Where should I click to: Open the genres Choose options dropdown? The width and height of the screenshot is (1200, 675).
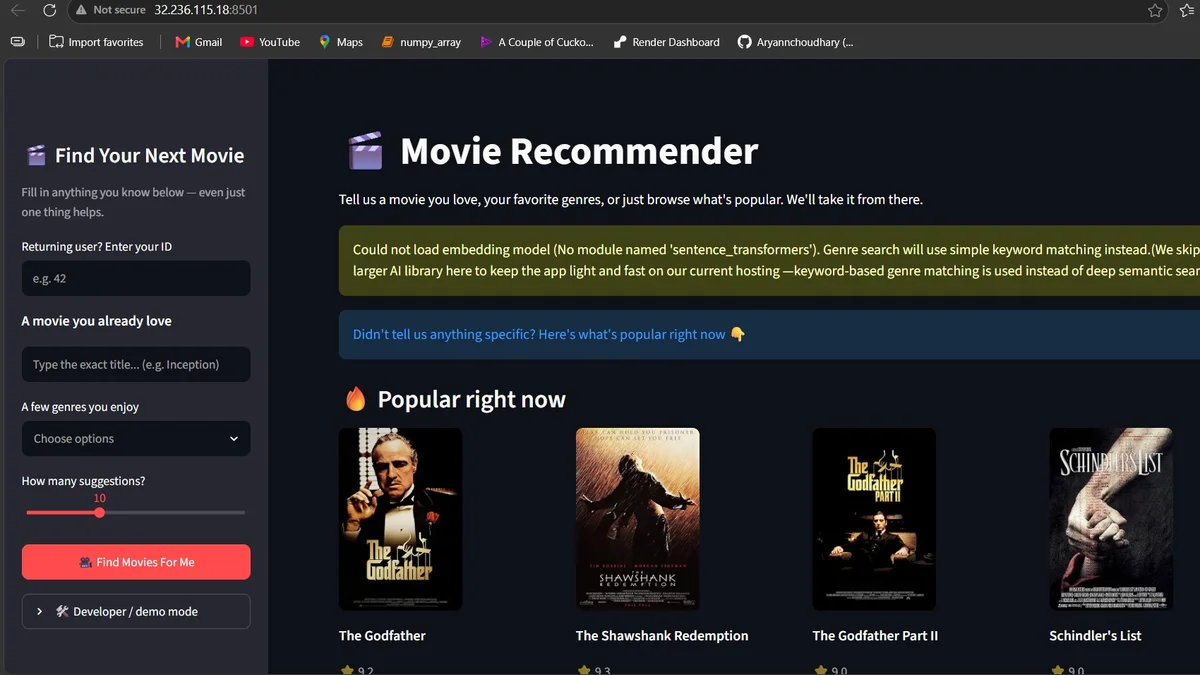[136, 439]
